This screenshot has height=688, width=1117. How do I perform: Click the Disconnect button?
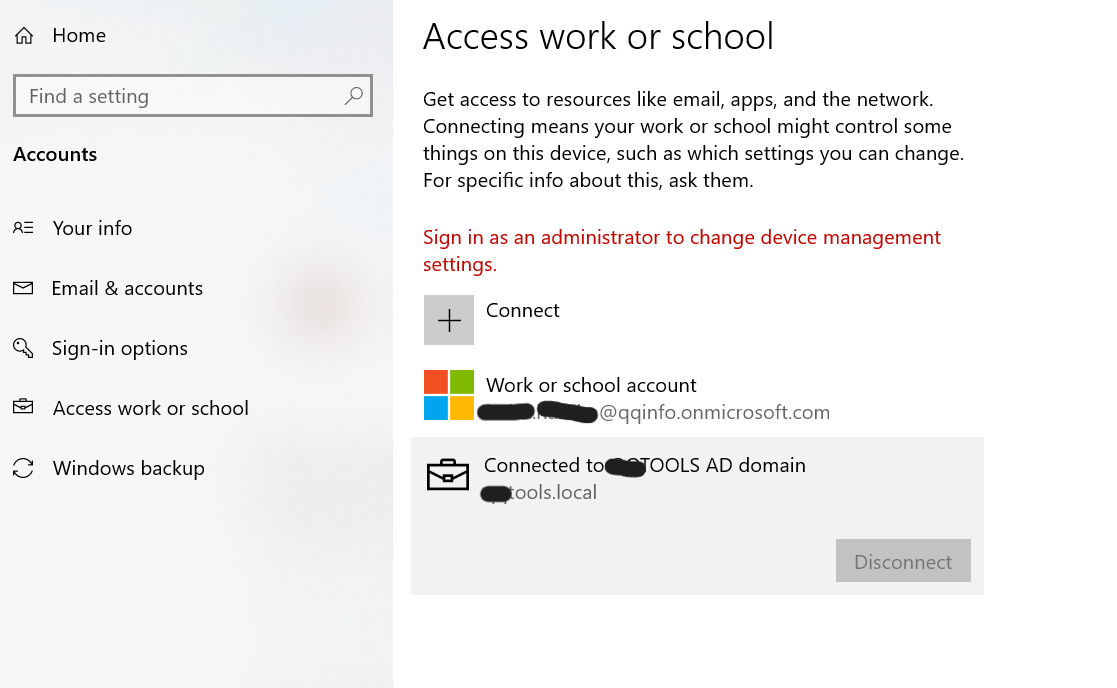pos(902,561)
